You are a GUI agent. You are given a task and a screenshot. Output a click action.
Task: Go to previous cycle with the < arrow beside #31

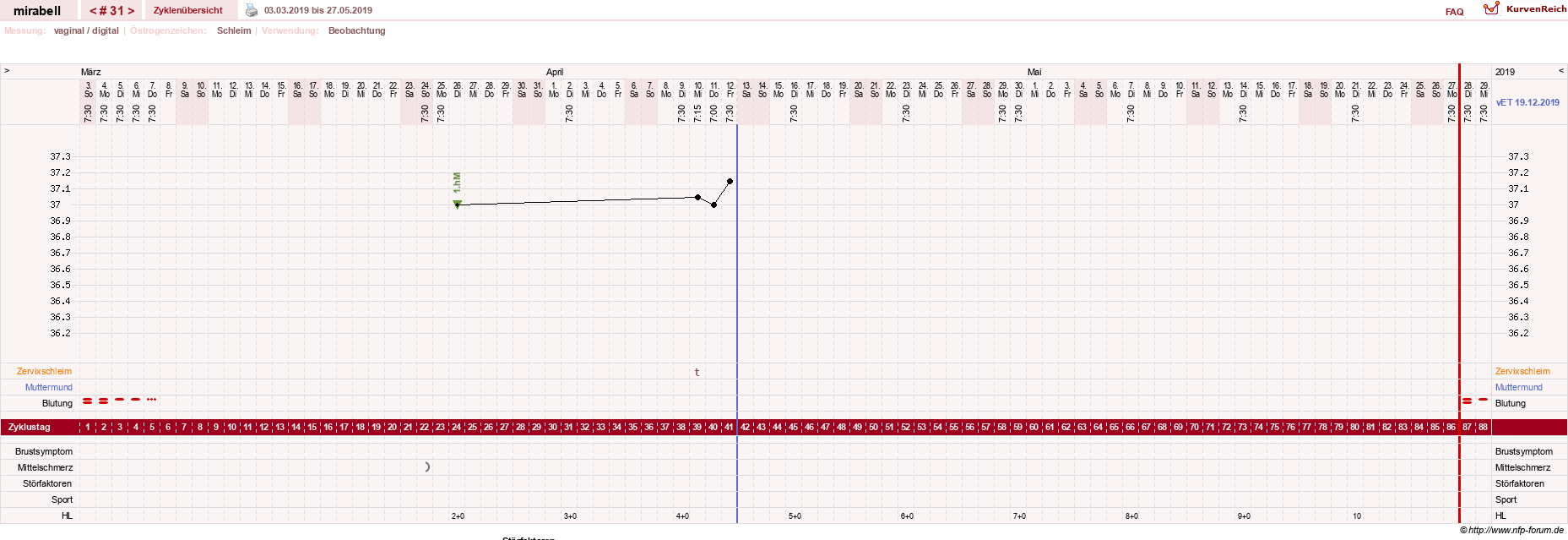(x=93, y=11)
